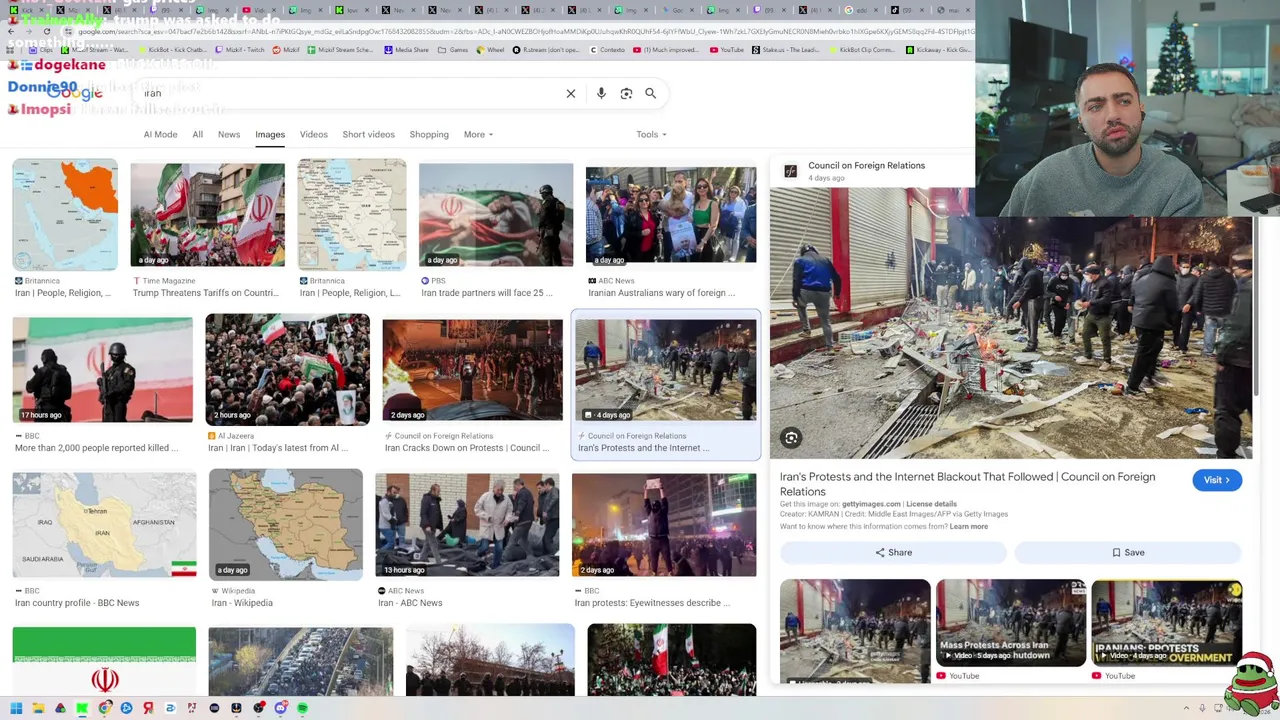1280x720 pixels.
Task: Open Chrome from the taskbar
Action: pos(104,708)
